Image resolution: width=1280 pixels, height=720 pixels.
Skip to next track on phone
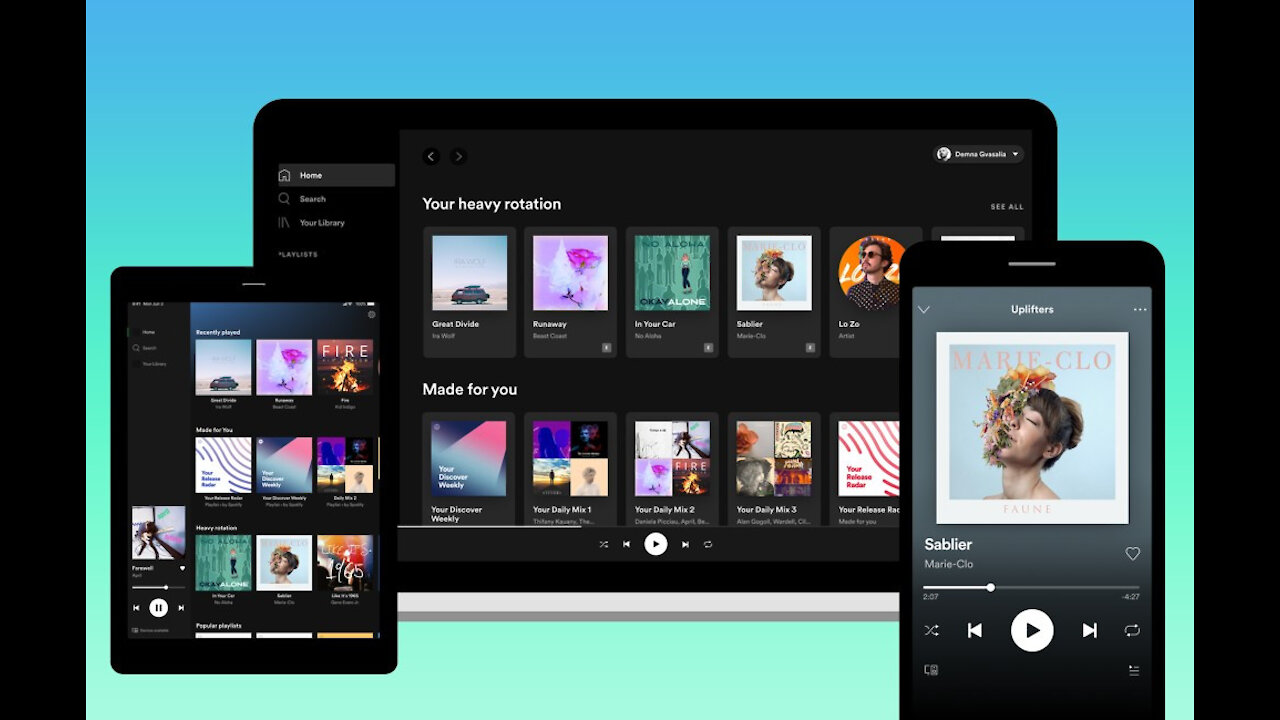(x=1090, y=631)
